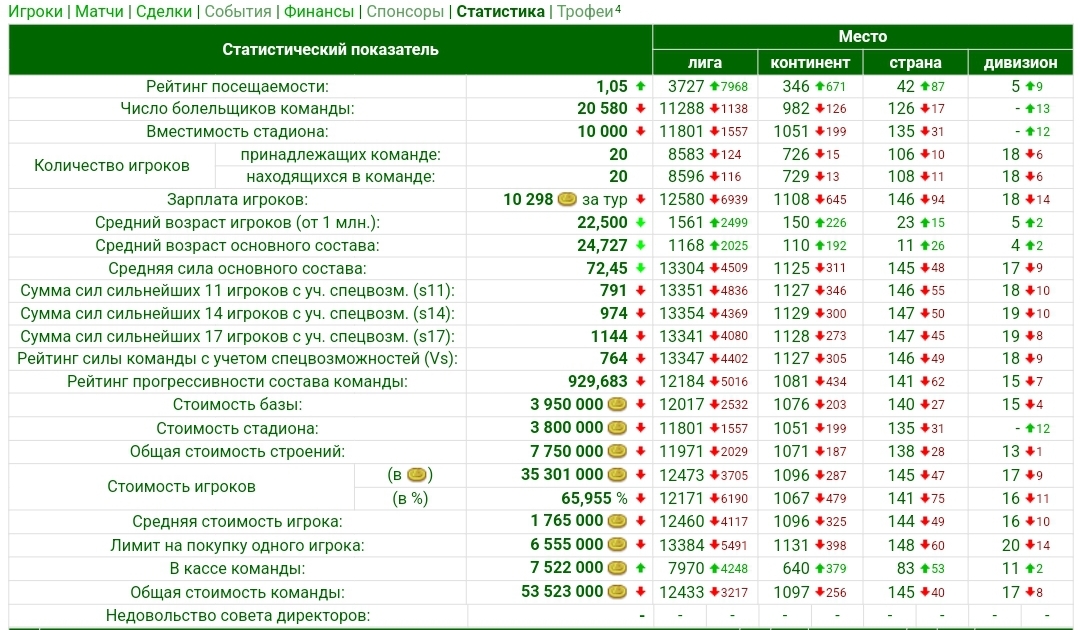Click the 'Стоимость игроков' label

181,487
